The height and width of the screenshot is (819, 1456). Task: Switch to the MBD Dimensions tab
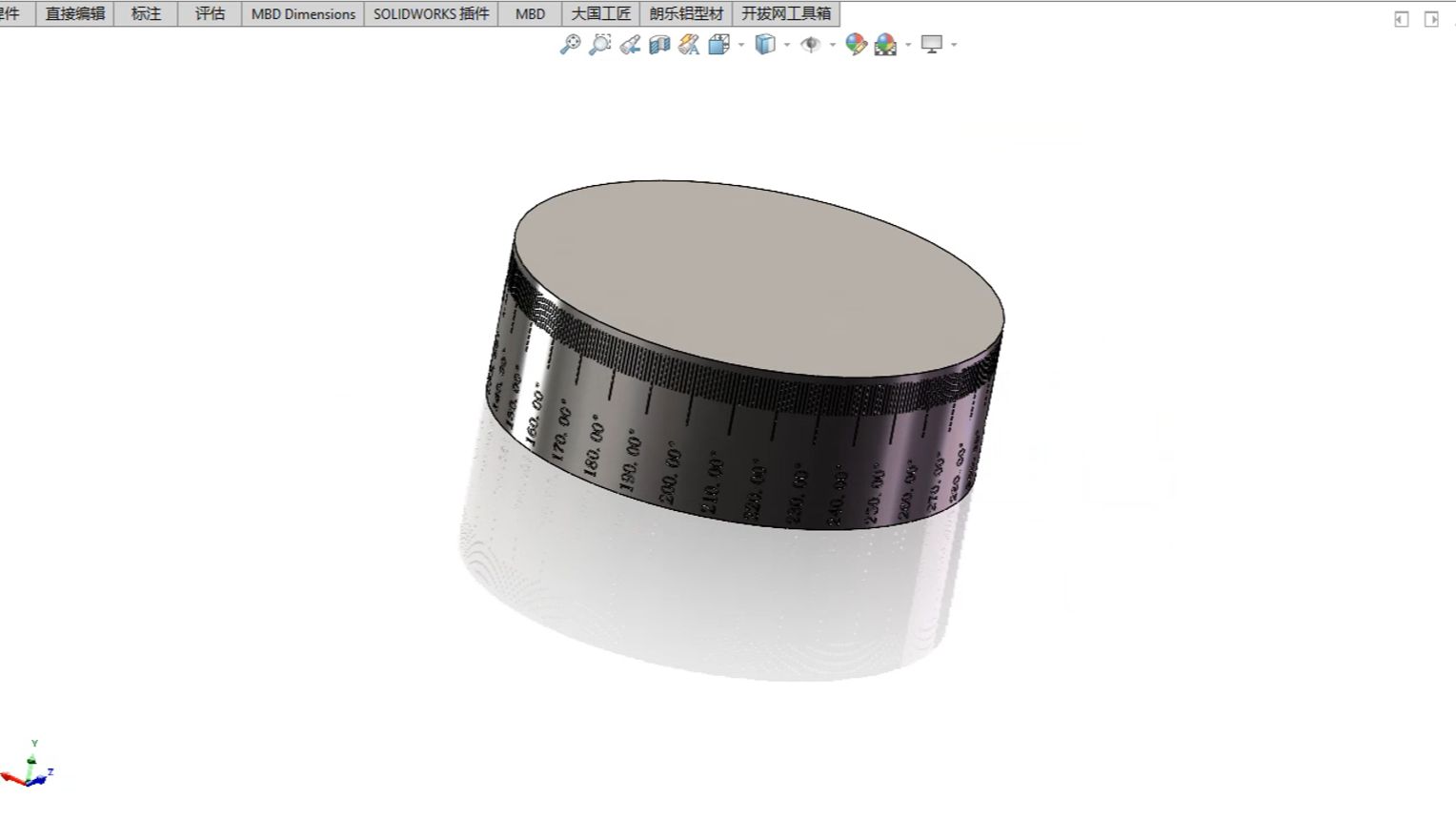tap(302, 13)
